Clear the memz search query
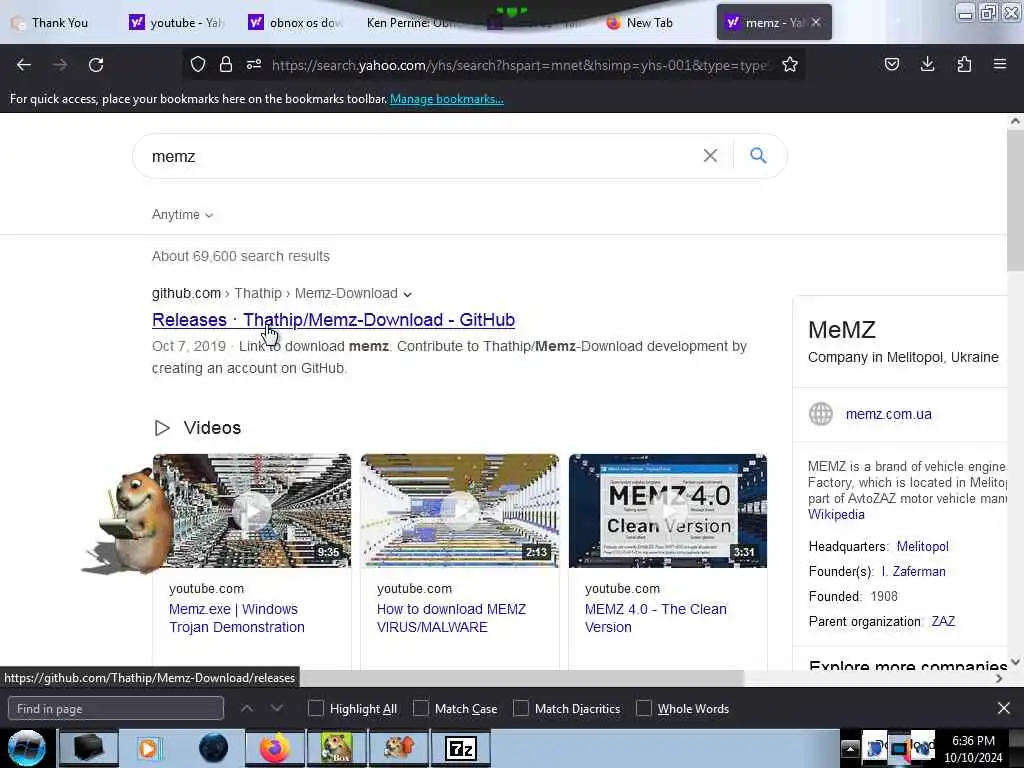 pos(710,155)
